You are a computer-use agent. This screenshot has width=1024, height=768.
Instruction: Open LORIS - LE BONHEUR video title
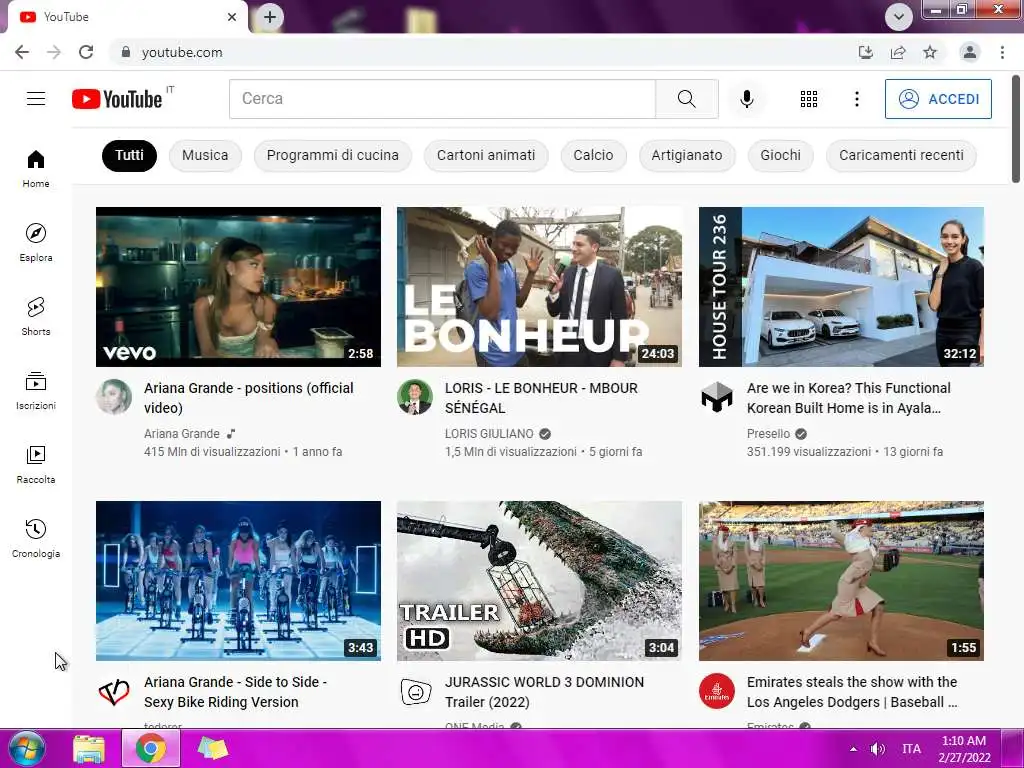(541, 398)
